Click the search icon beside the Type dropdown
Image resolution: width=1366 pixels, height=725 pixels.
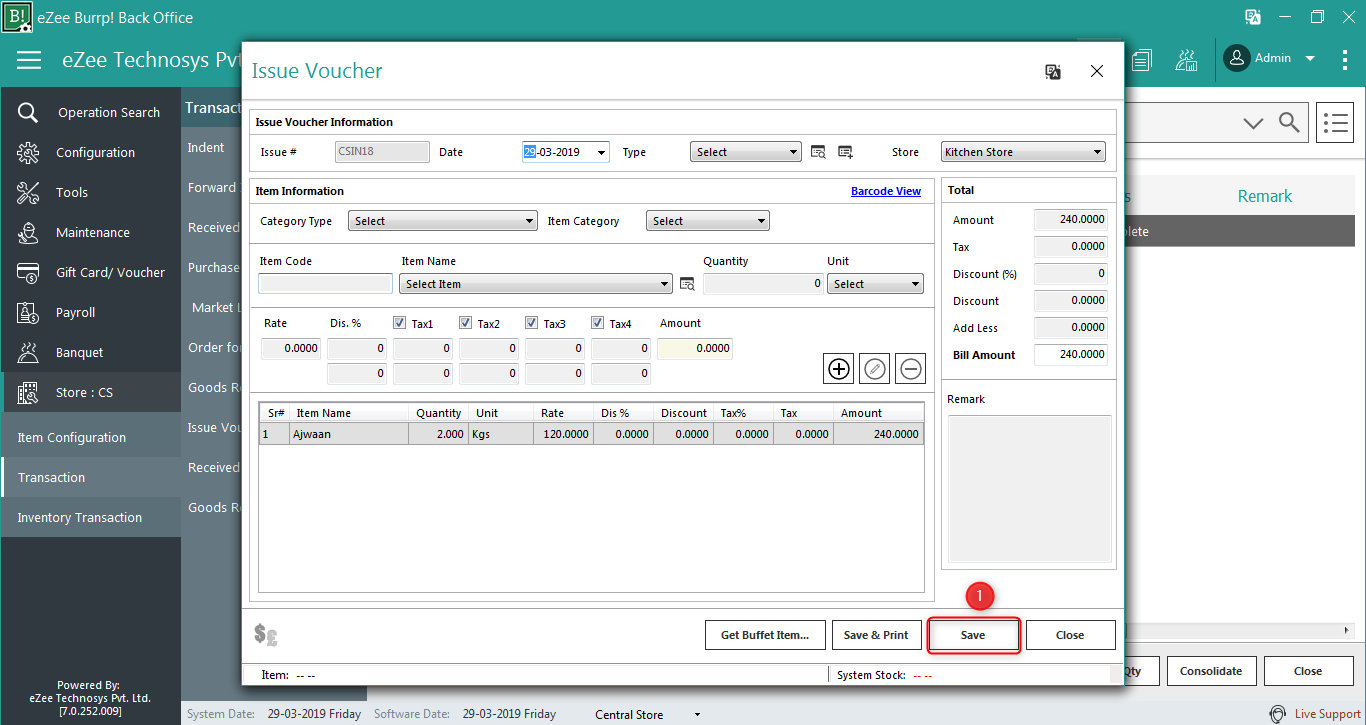[818, 152]
